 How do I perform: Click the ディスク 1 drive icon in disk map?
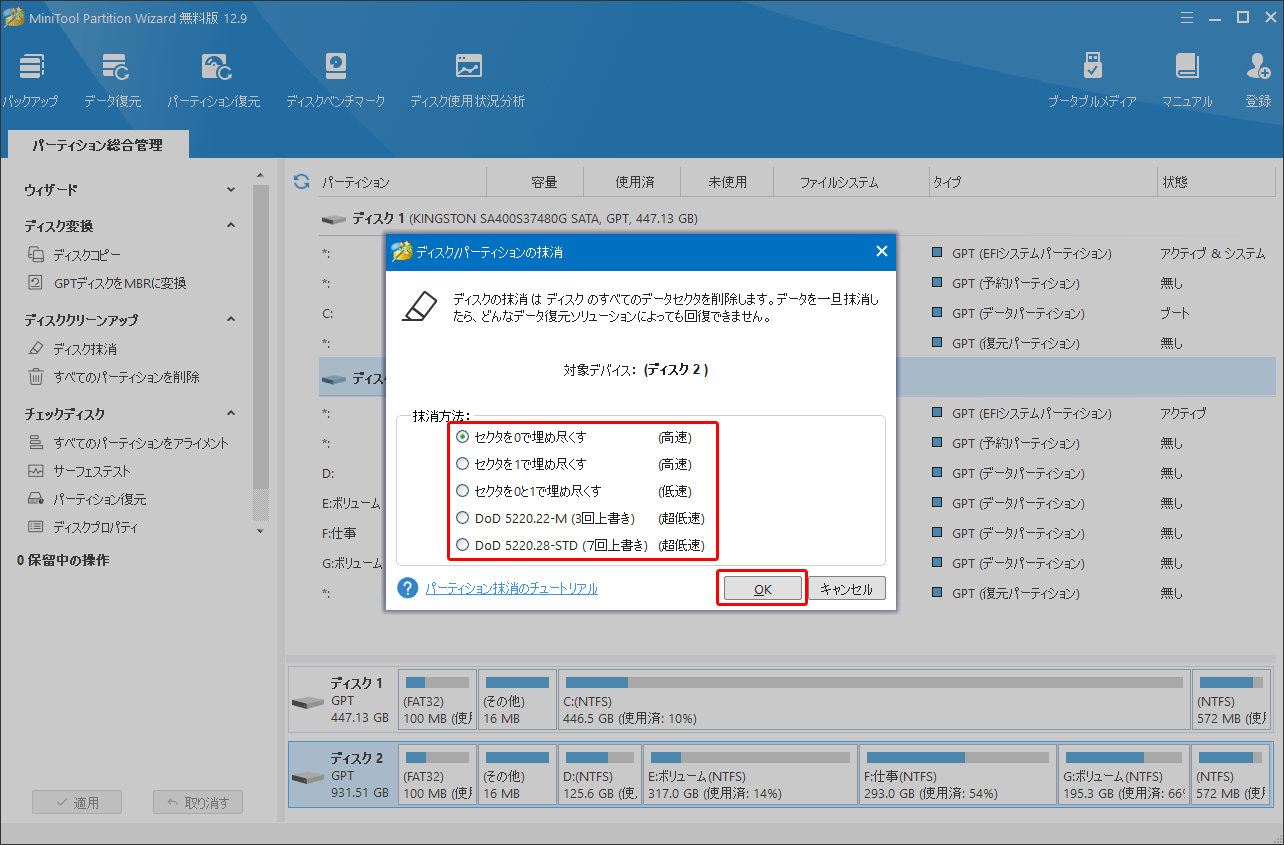click(x=307, y=701)
